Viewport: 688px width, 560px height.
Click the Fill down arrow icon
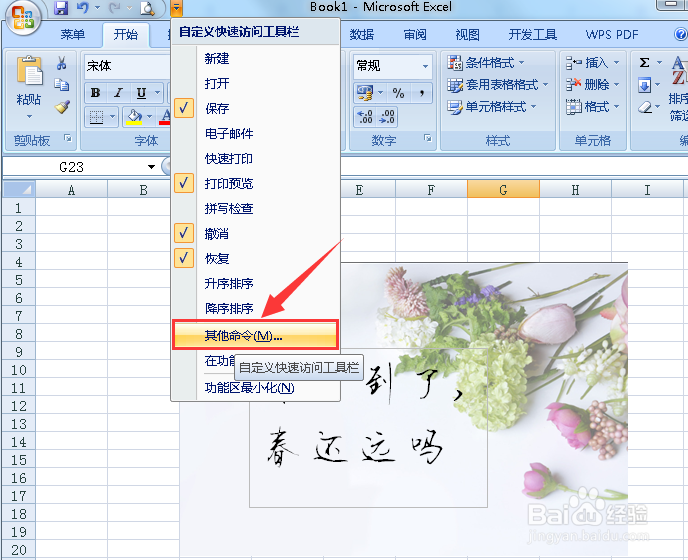pyautogui.click(x=644, y=85)
